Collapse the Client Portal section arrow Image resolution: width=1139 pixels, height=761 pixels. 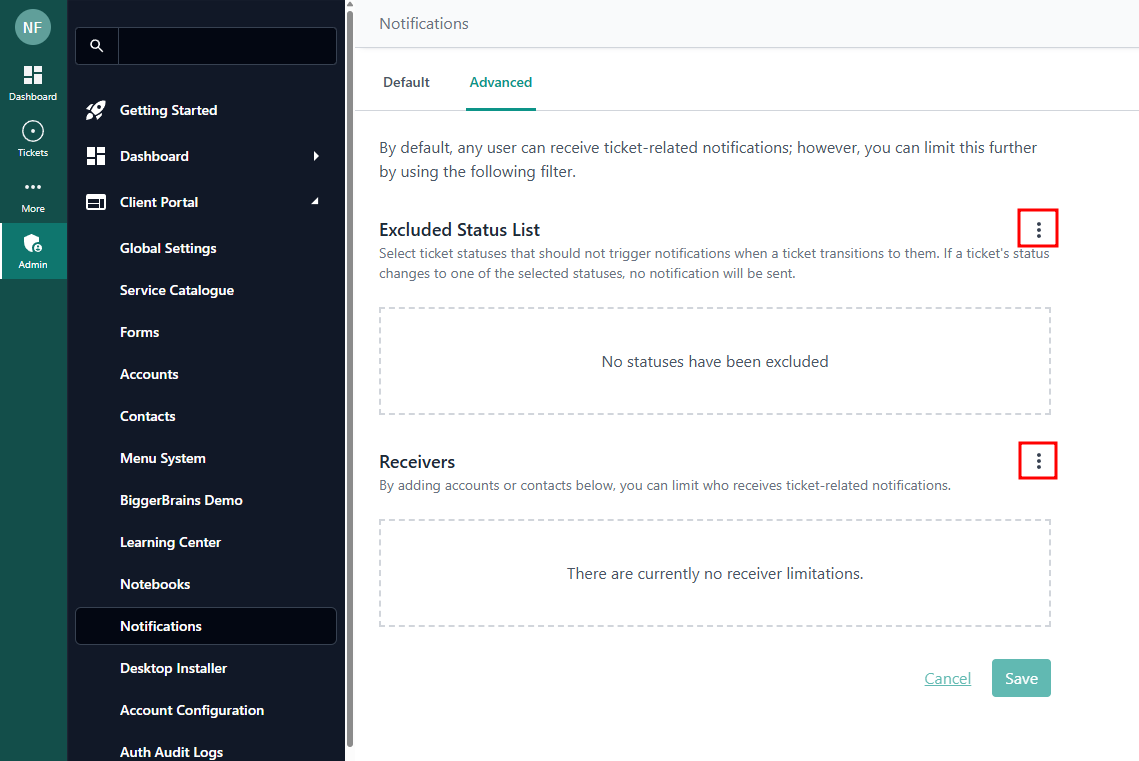[x=316, y=202]
